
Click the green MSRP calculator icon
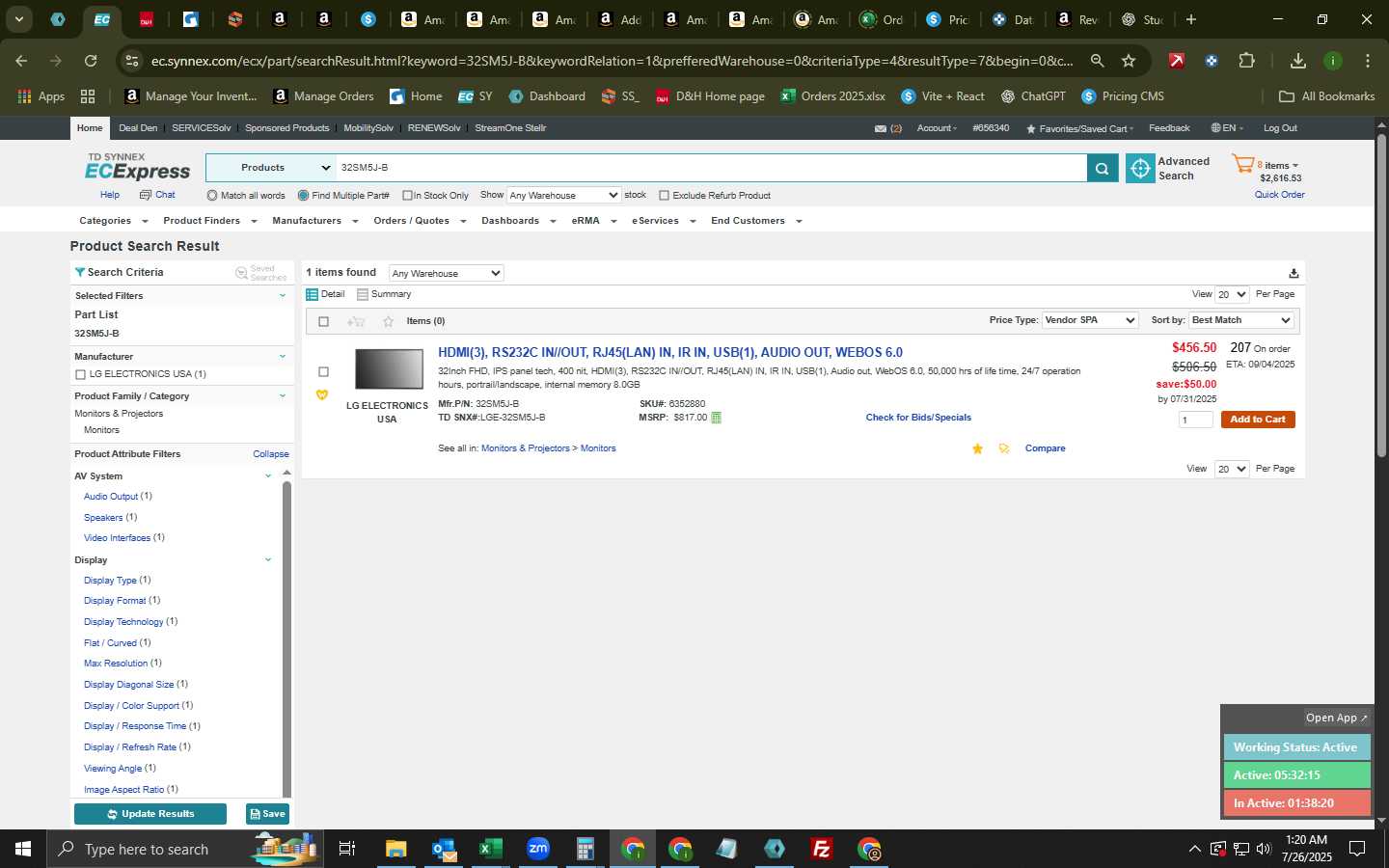point(716,418)
